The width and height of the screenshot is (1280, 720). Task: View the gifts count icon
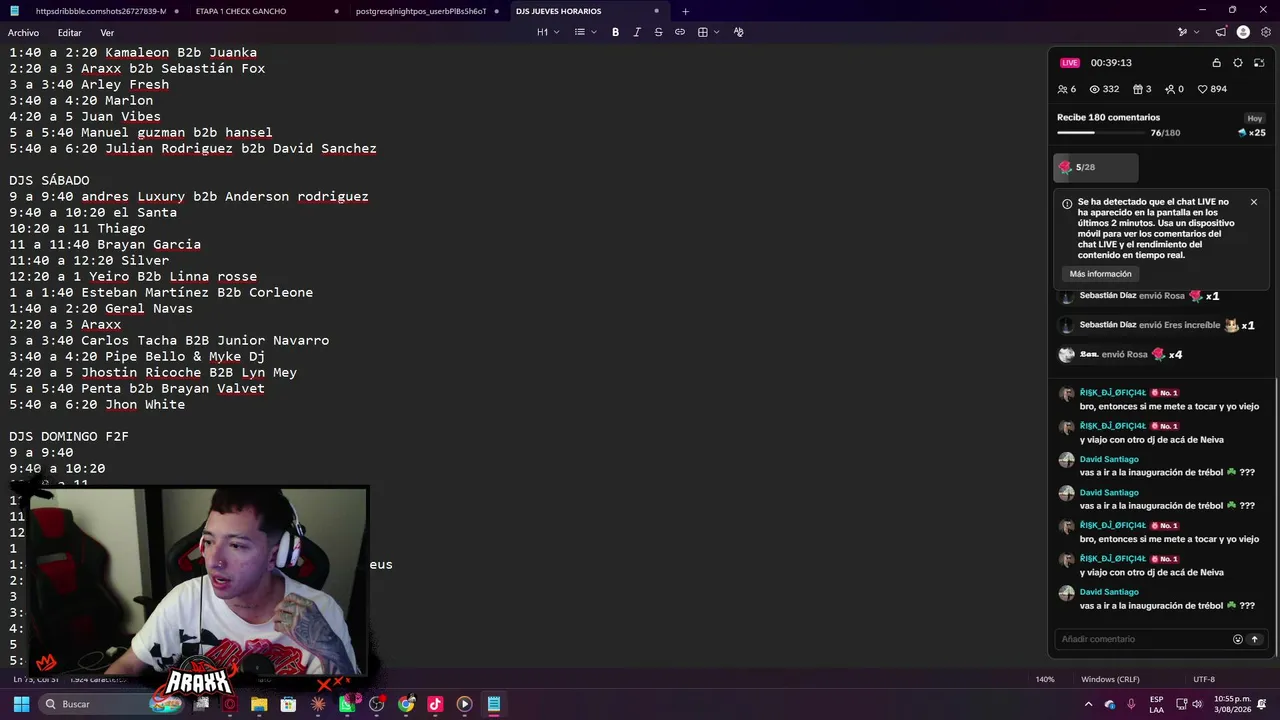click(x=1137, y=89)
